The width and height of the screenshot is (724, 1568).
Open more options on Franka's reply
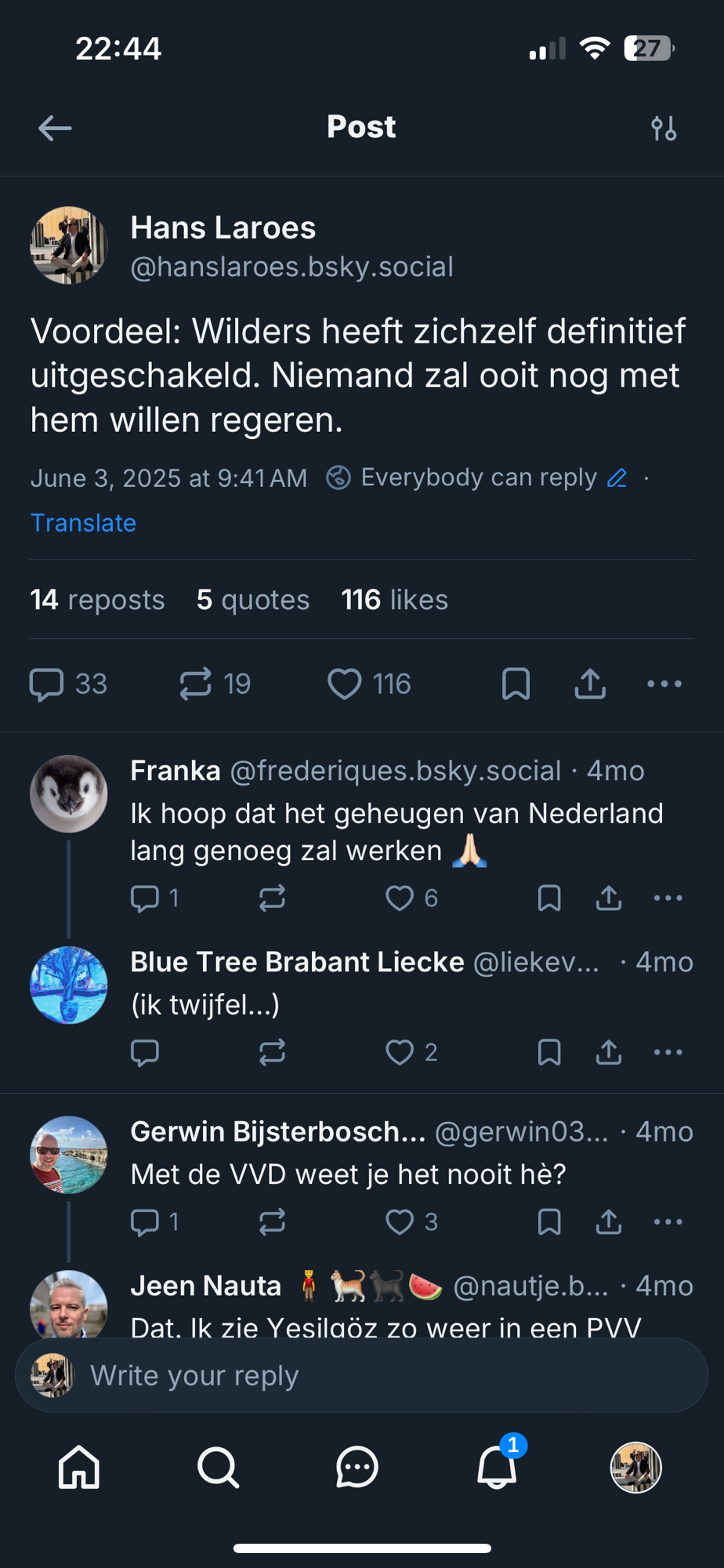(x=668, y=898)
